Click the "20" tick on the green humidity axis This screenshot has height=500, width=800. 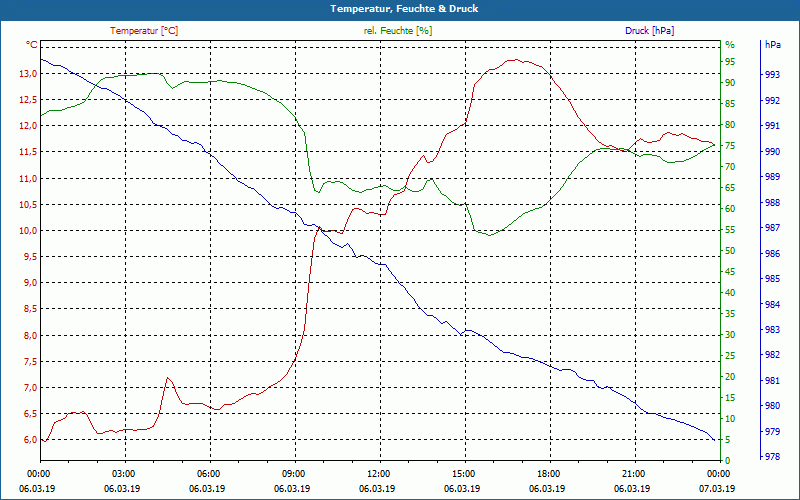click(730, 377)
